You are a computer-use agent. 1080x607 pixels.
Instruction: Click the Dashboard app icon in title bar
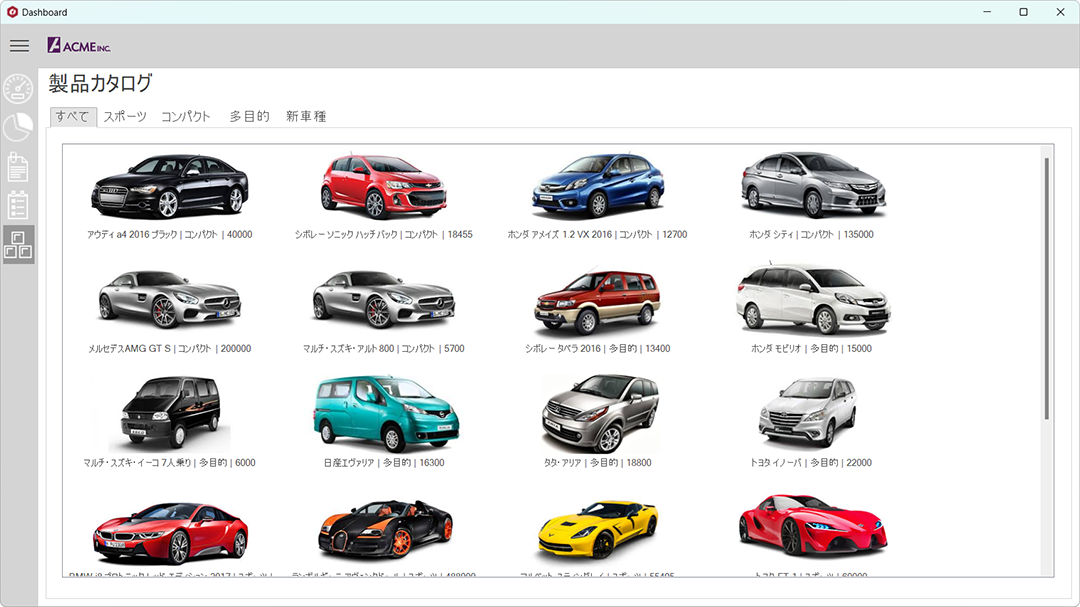pos(12,12)
